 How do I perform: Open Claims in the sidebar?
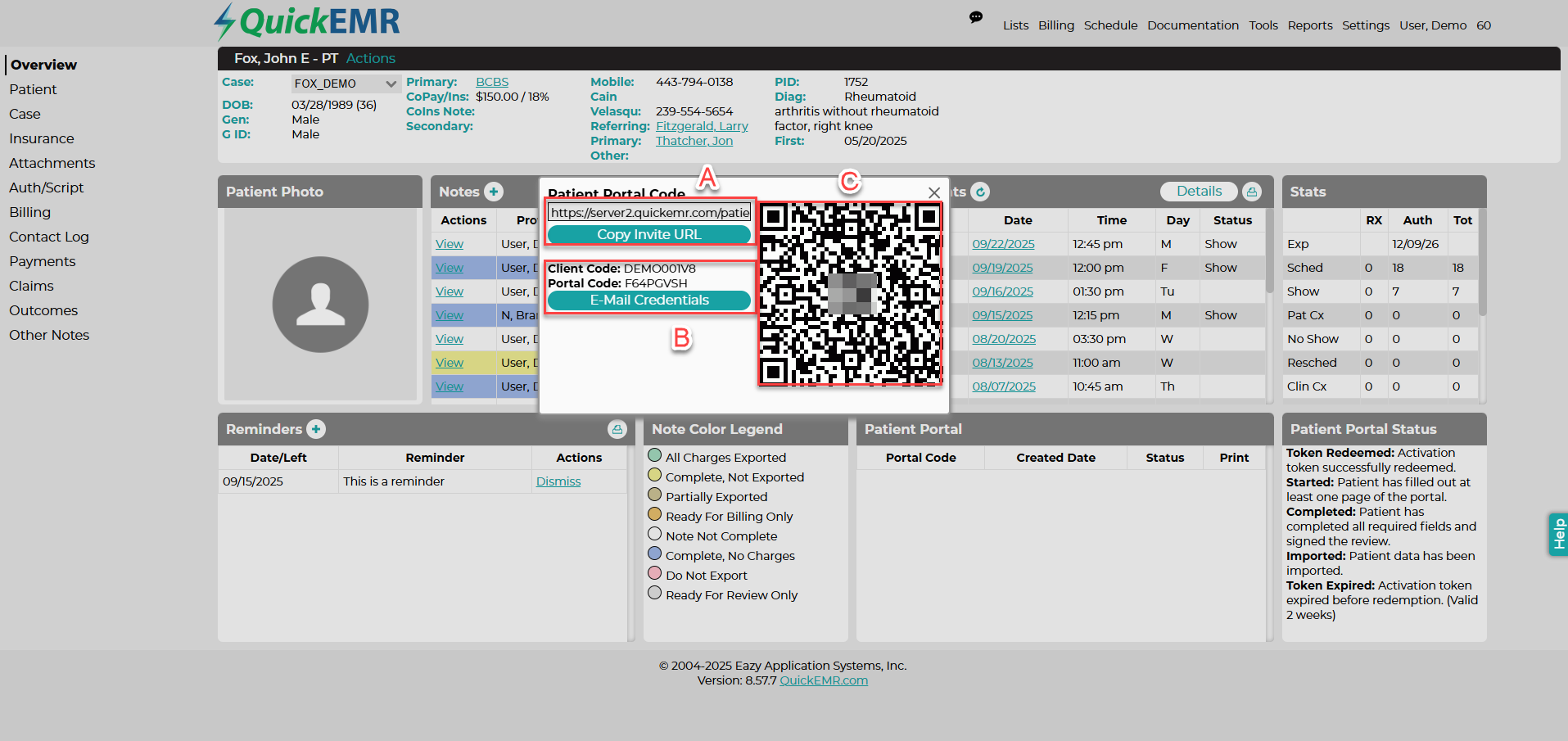coord(31,286)
